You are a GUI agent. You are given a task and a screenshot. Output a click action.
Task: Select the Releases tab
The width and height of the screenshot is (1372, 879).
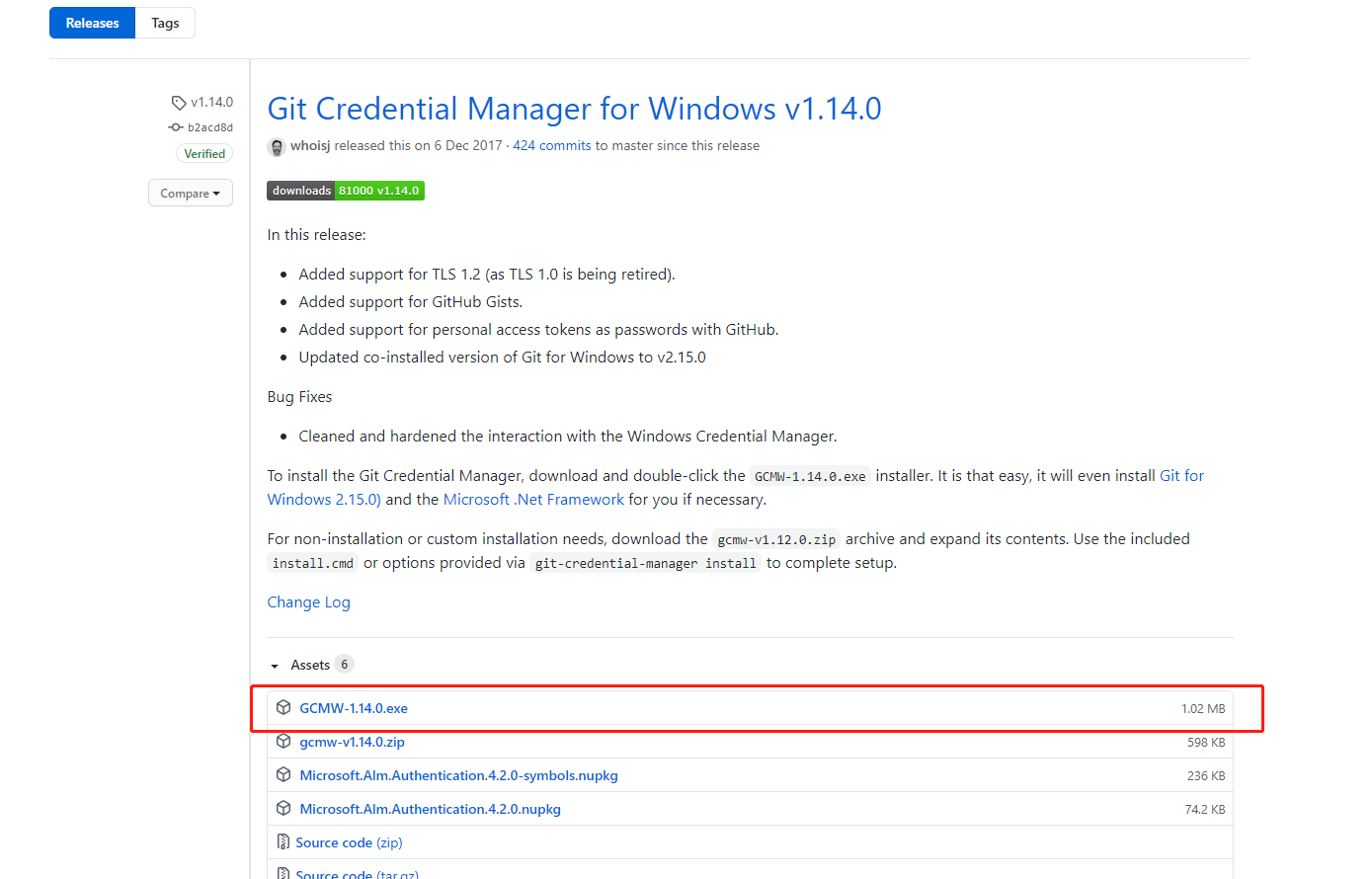click(x=92, y=22)
